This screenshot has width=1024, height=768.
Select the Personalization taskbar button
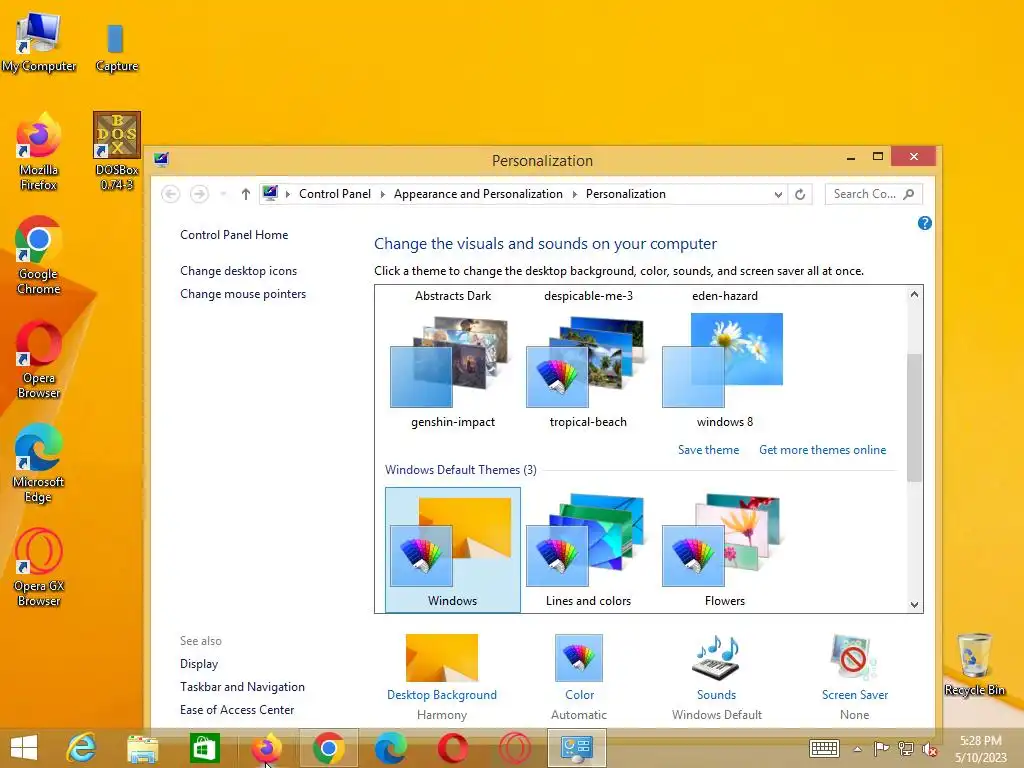tap(577, 748)
